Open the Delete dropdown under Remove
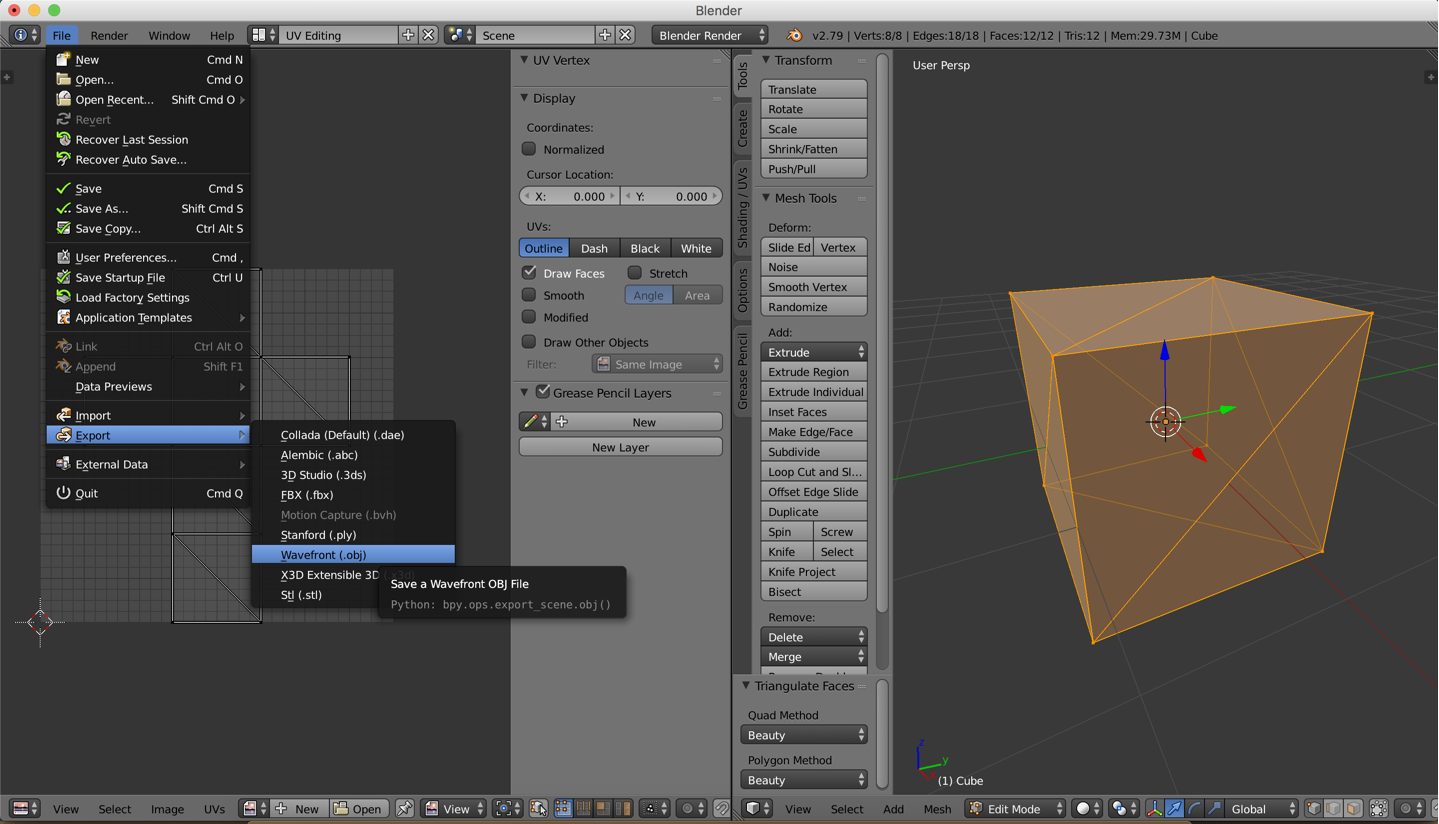This screenshot has width=1439, height=824. pyautogui.click(x=814, y=637)
